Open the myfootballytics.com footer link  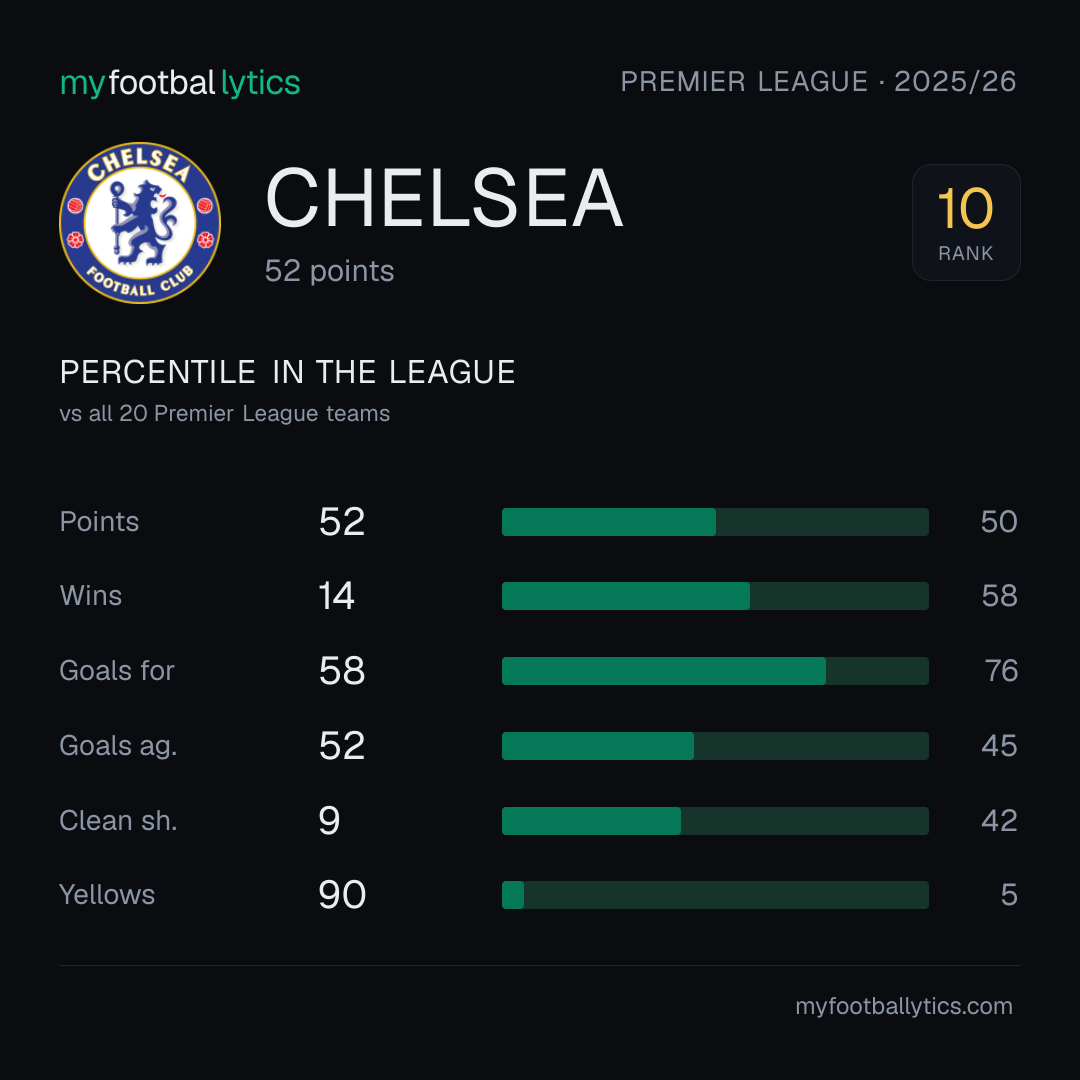[x=904, y=1006]
